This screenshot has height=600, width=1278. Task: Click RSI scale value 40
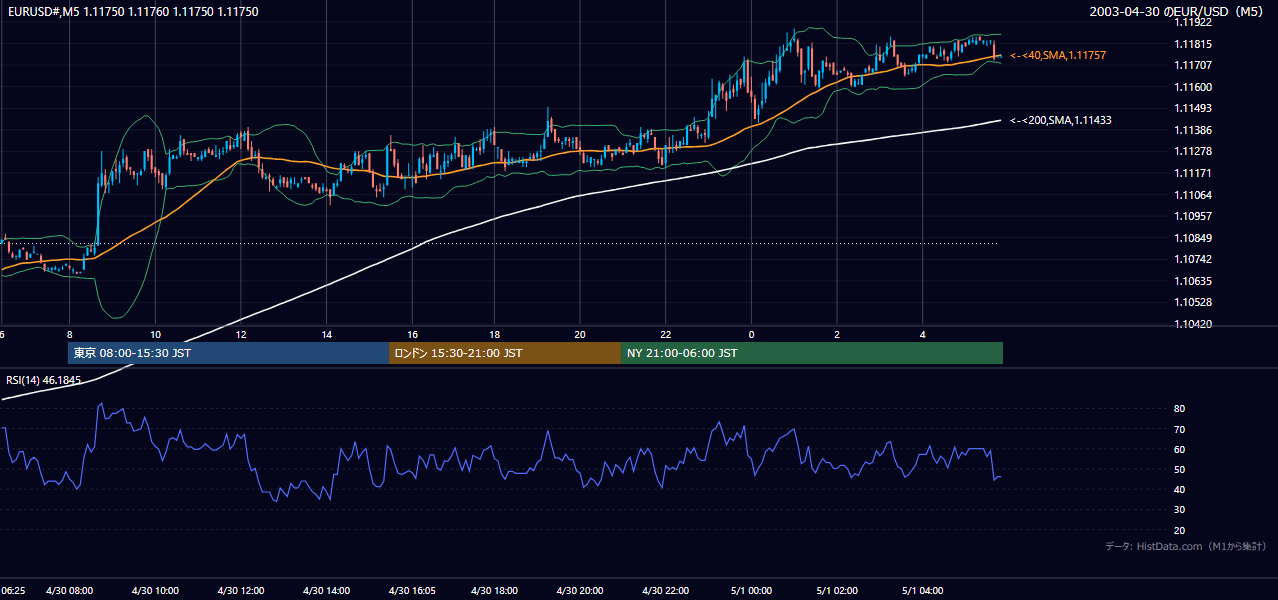(x=1179, y=489)
